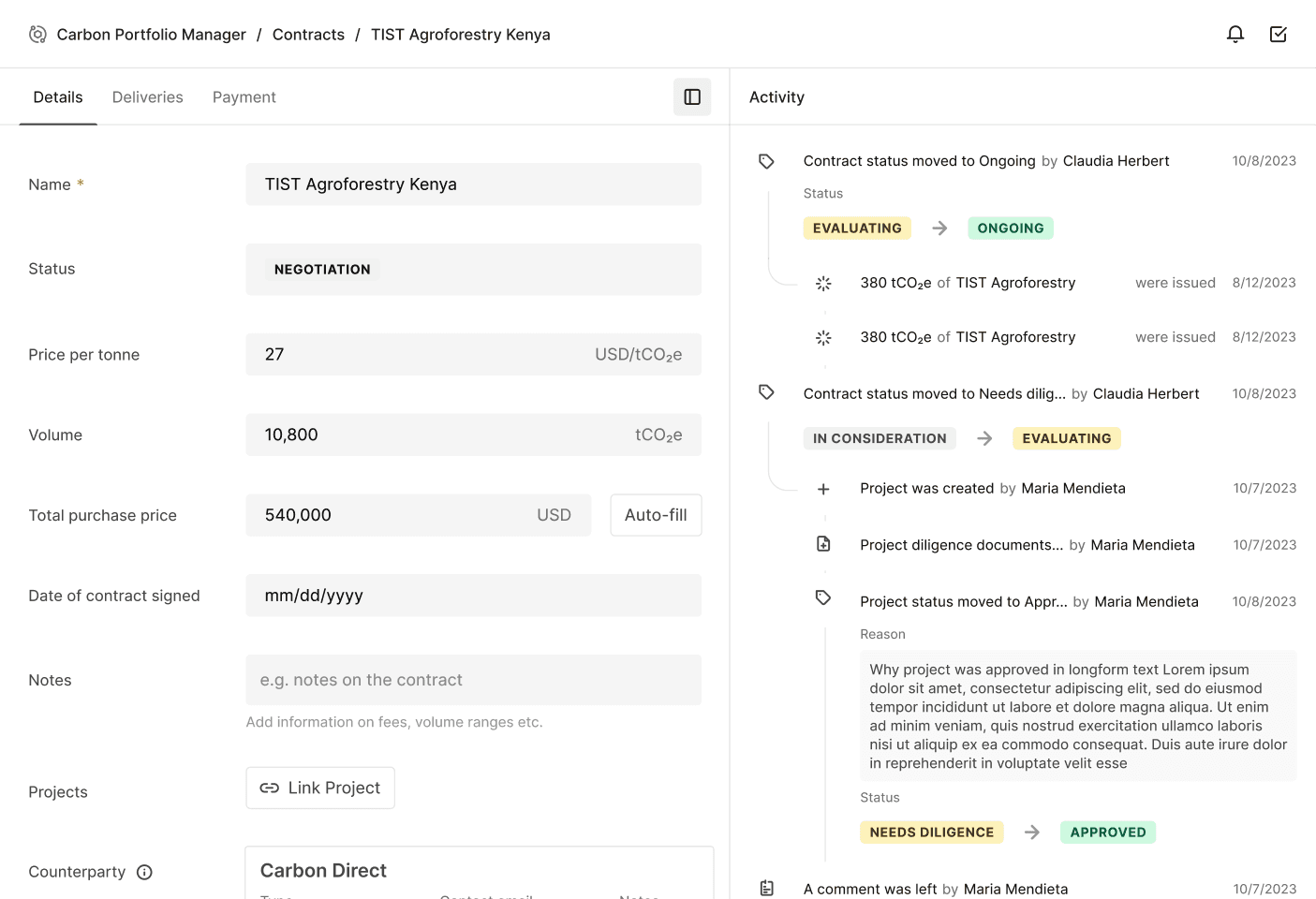1316x899 pixels.
Task: Switch to the Payment tab
Action: (244, 97)
